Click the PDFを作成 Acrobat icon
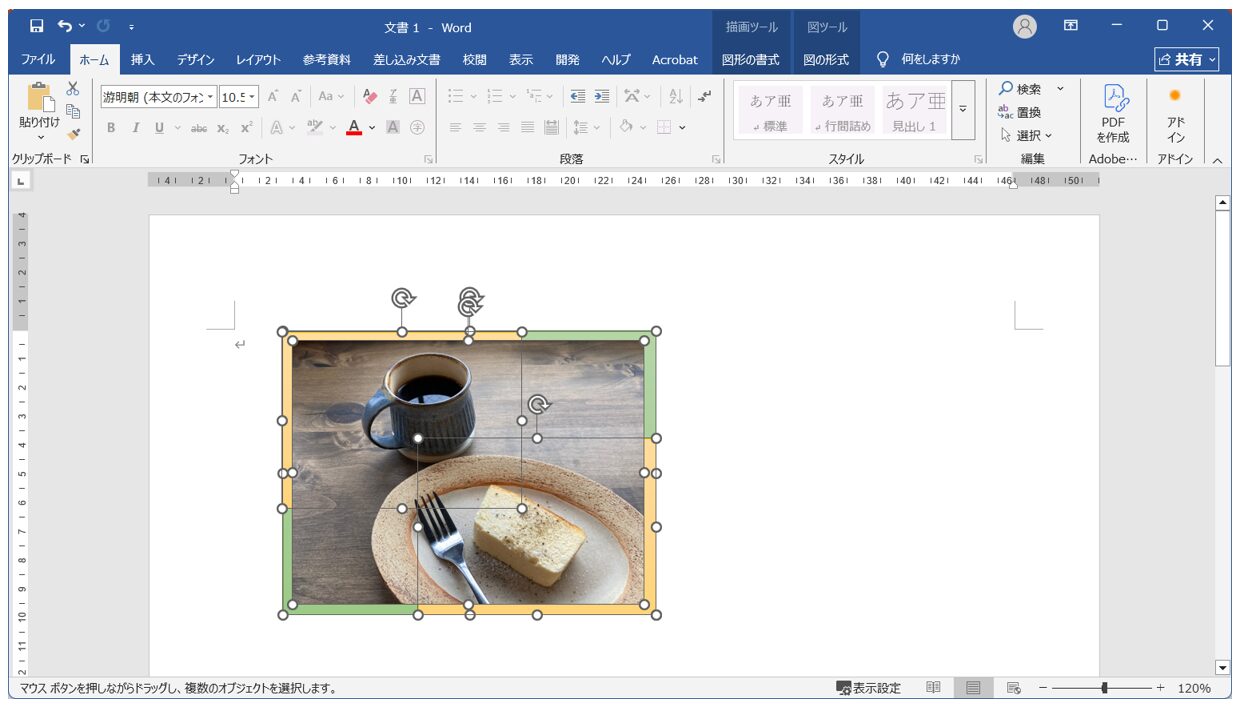 coord(1113,113)
